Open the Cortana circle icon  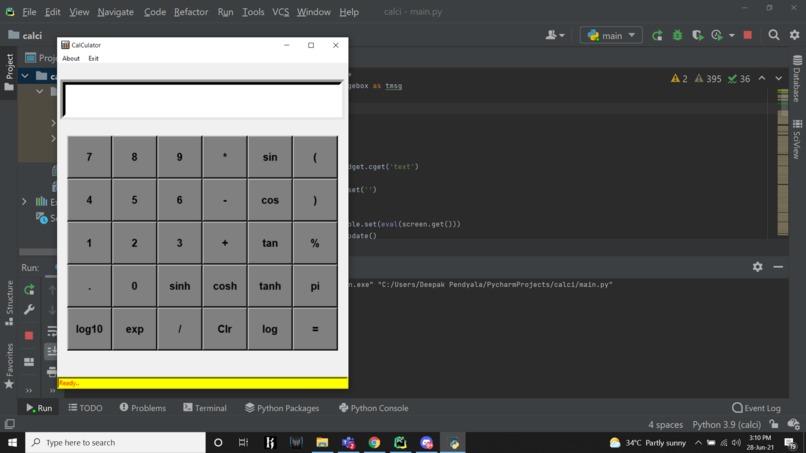(x=218, y=443)
